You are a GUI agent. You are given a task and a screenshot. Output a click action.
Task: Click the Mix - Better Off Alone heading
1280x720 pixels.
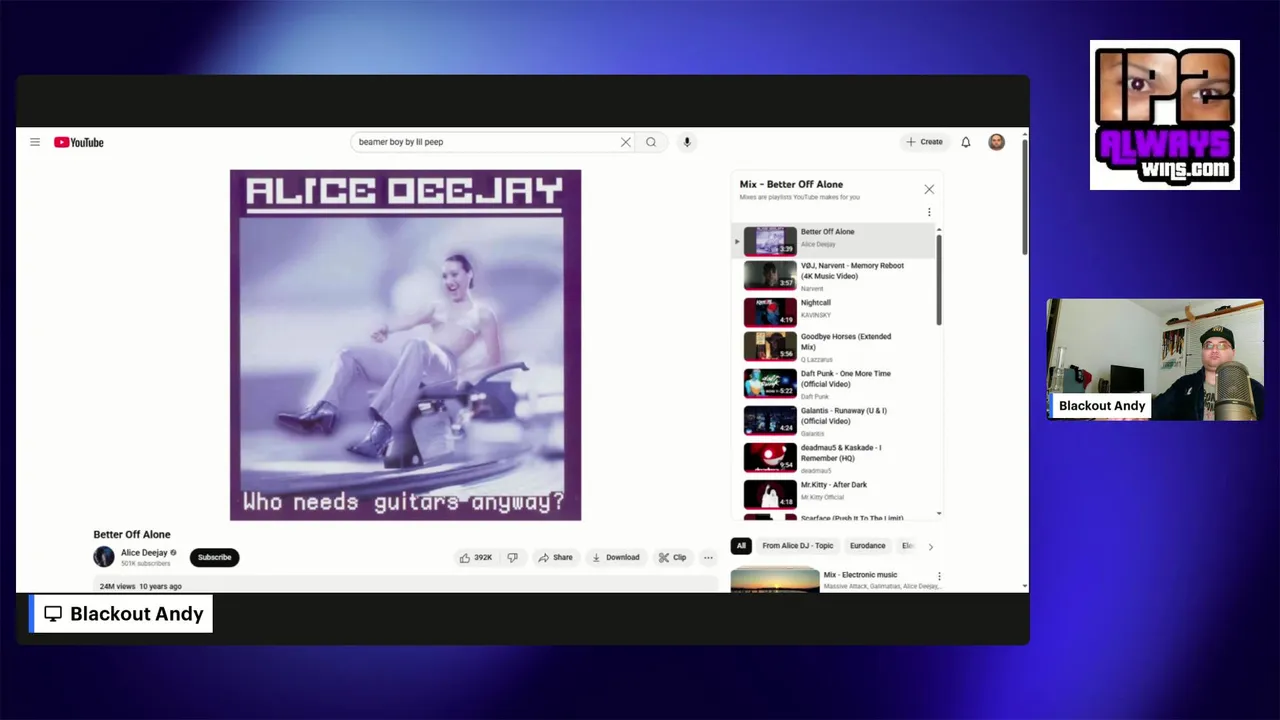pyautogui.click(x=791, y=184)
